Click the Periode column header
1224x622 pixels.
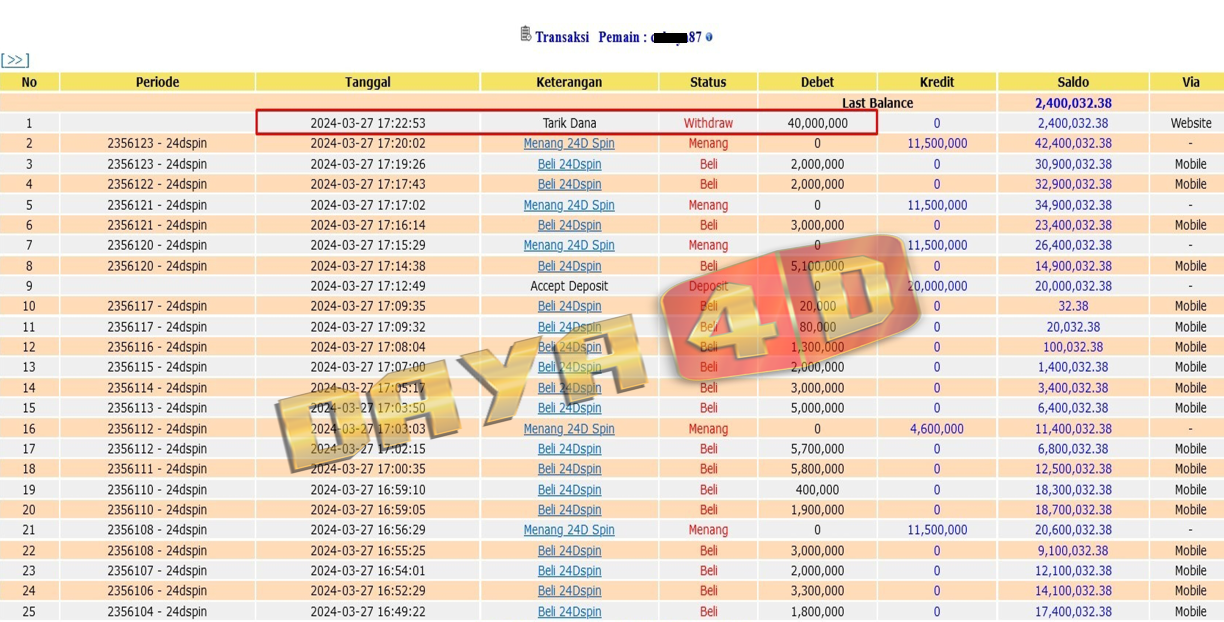(x=157, y=82)
